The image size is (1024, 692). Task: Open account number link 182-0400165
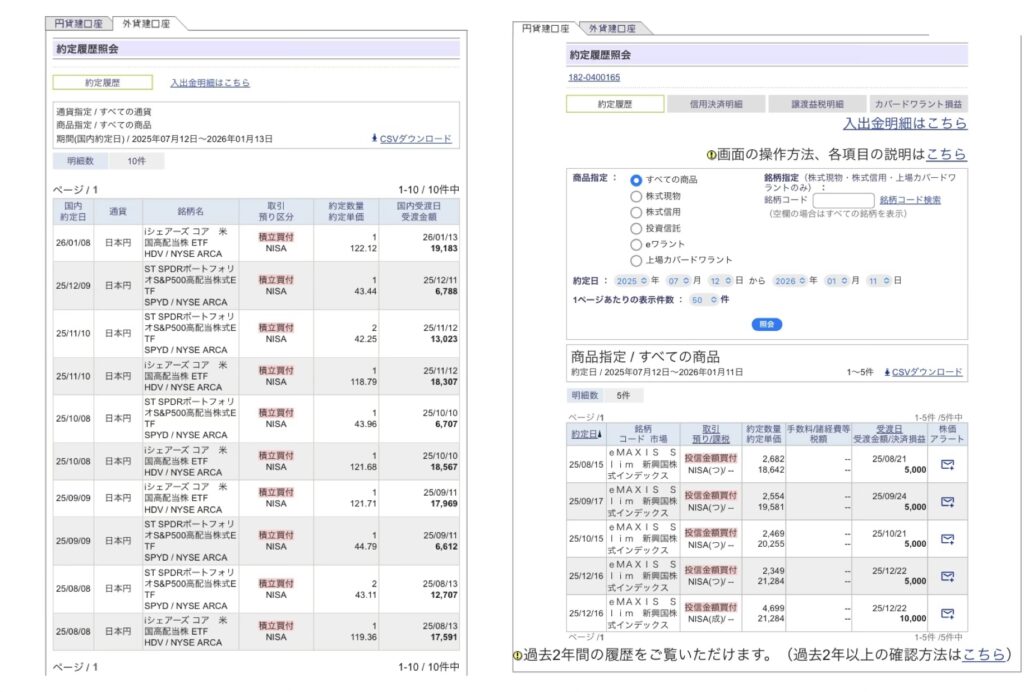(x=594, y=77)
